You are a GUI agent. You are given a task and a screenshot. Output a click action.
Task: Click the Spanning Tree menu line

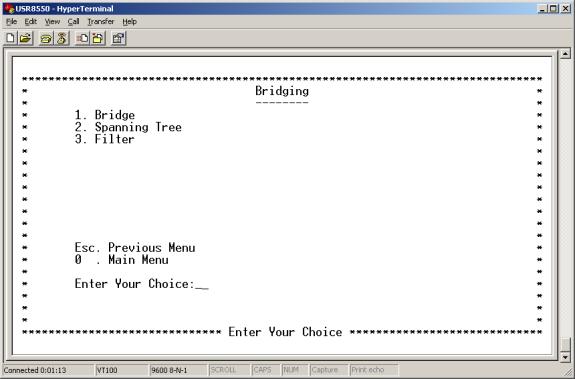coord(128,127)
